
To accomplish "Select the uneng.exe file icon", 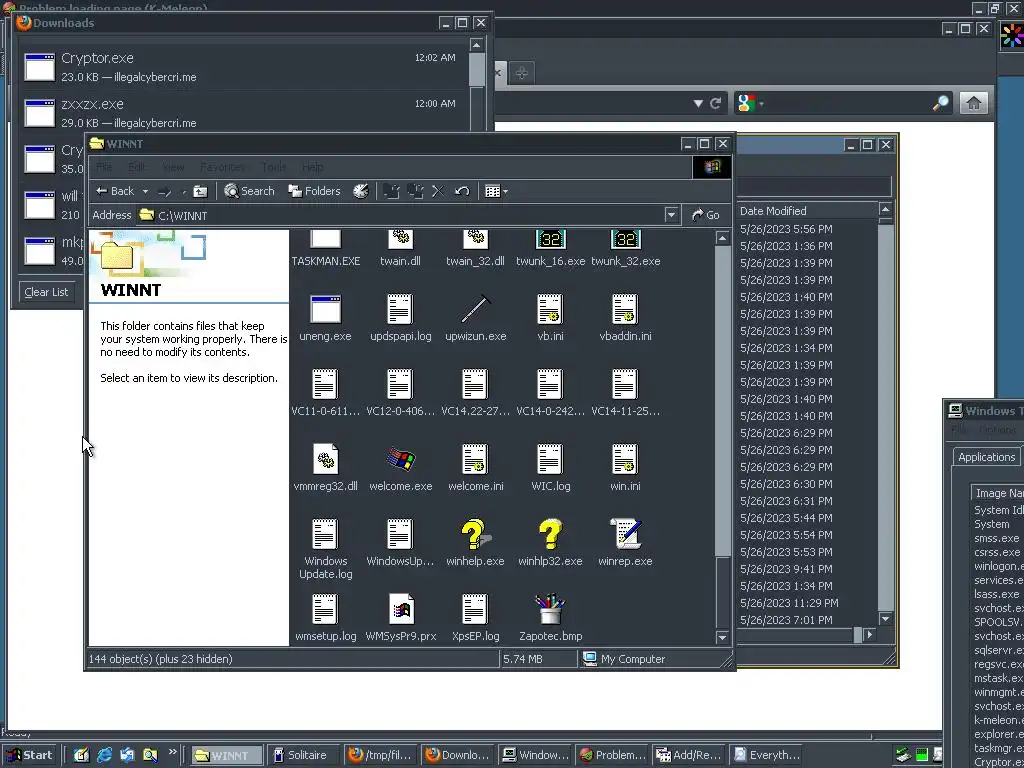I will 325,309.
